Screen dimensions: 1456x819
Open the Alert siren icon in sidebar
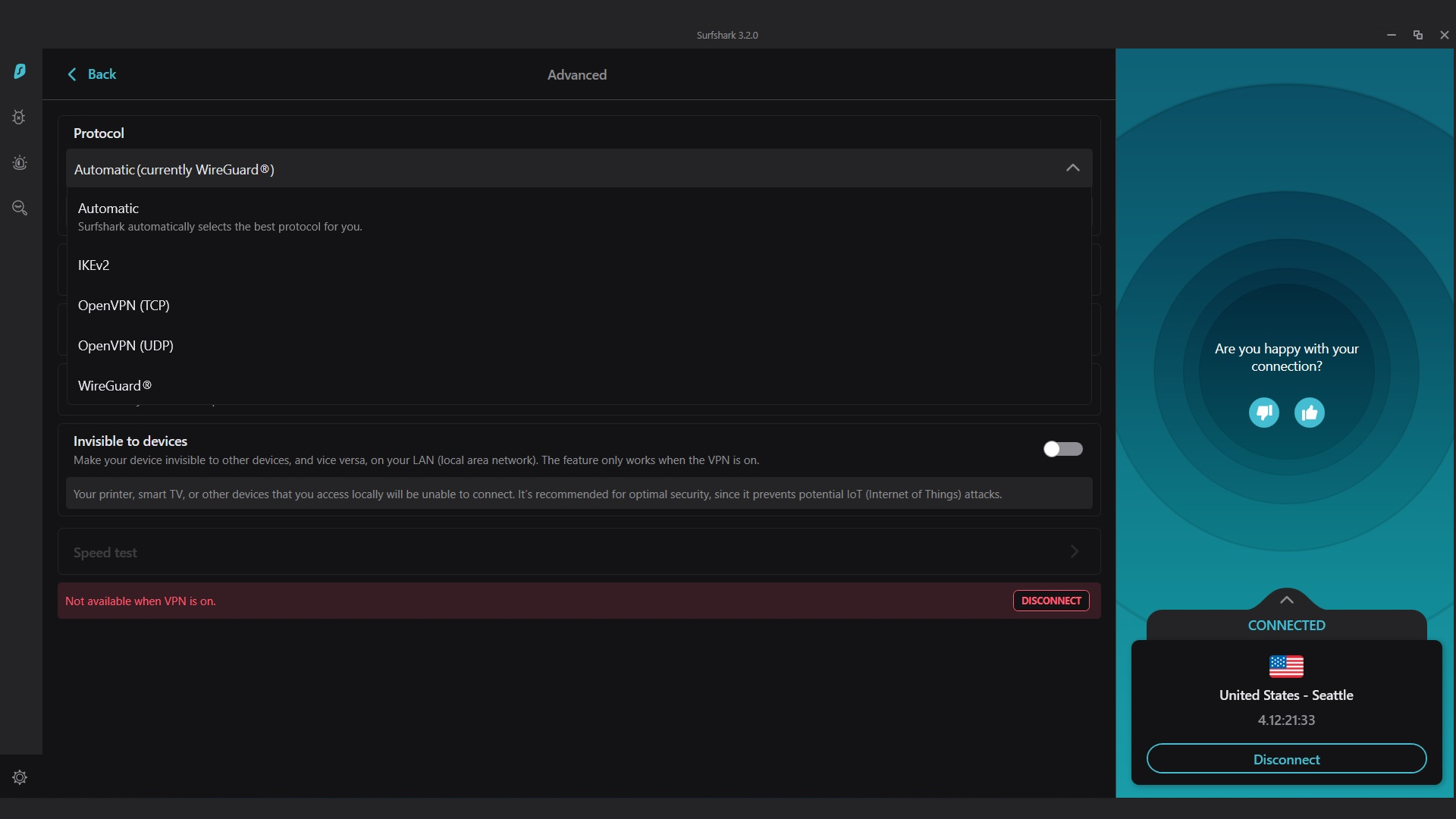(x=20, y=163)
